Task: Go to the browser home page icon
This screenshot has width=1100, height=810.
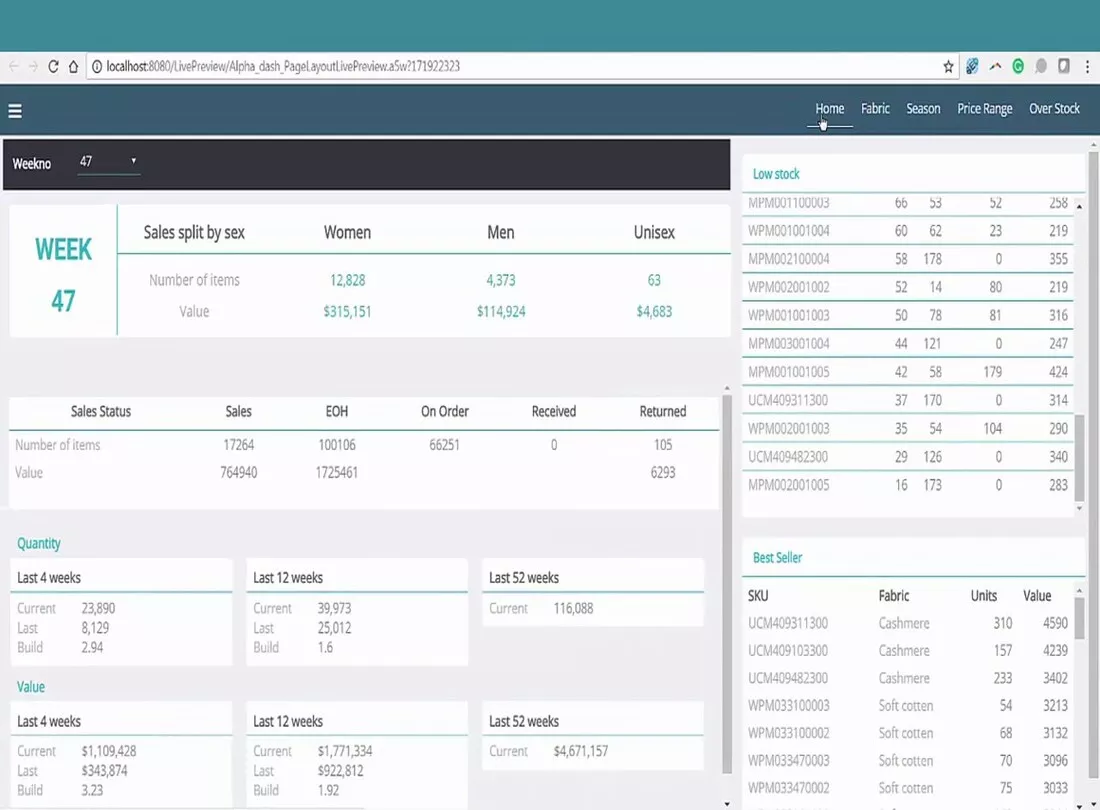Action: pos(73,67)
